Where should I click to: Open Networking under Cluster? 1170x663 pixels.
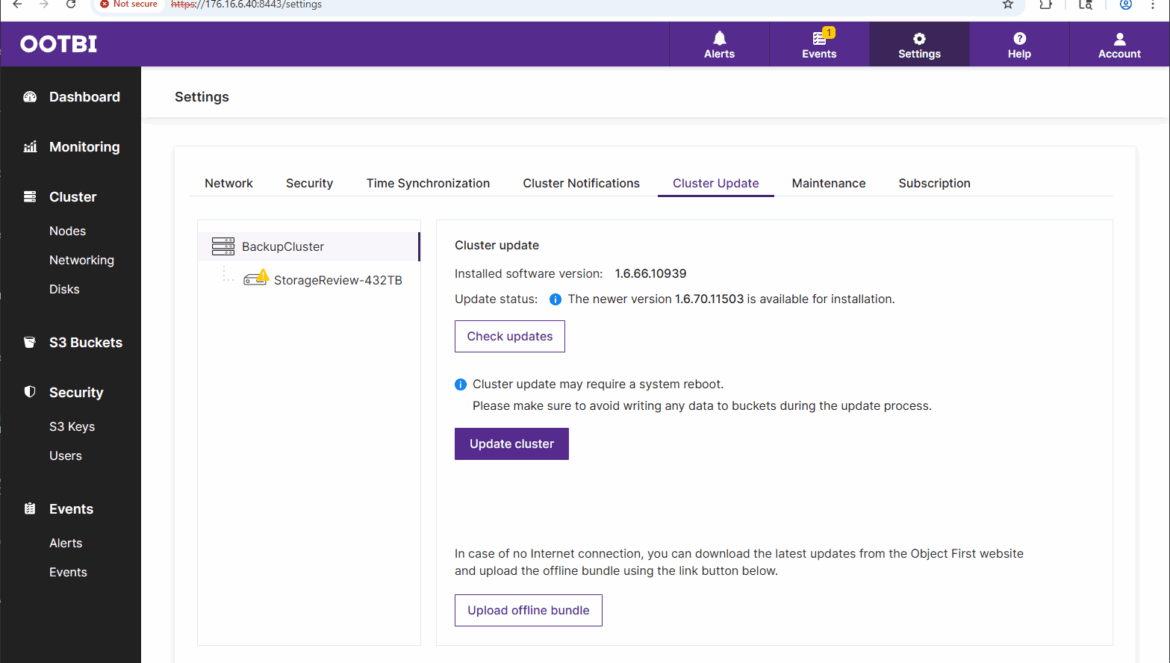[81, 260]
